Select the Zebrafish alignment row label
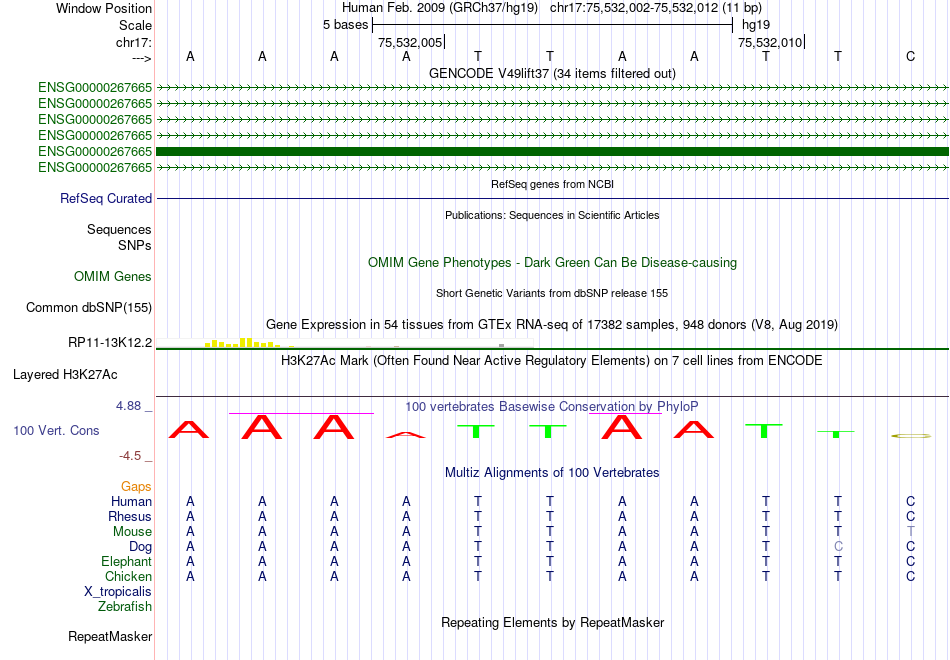This screenshot has height=660, width=950. click(x=125, y=607)
